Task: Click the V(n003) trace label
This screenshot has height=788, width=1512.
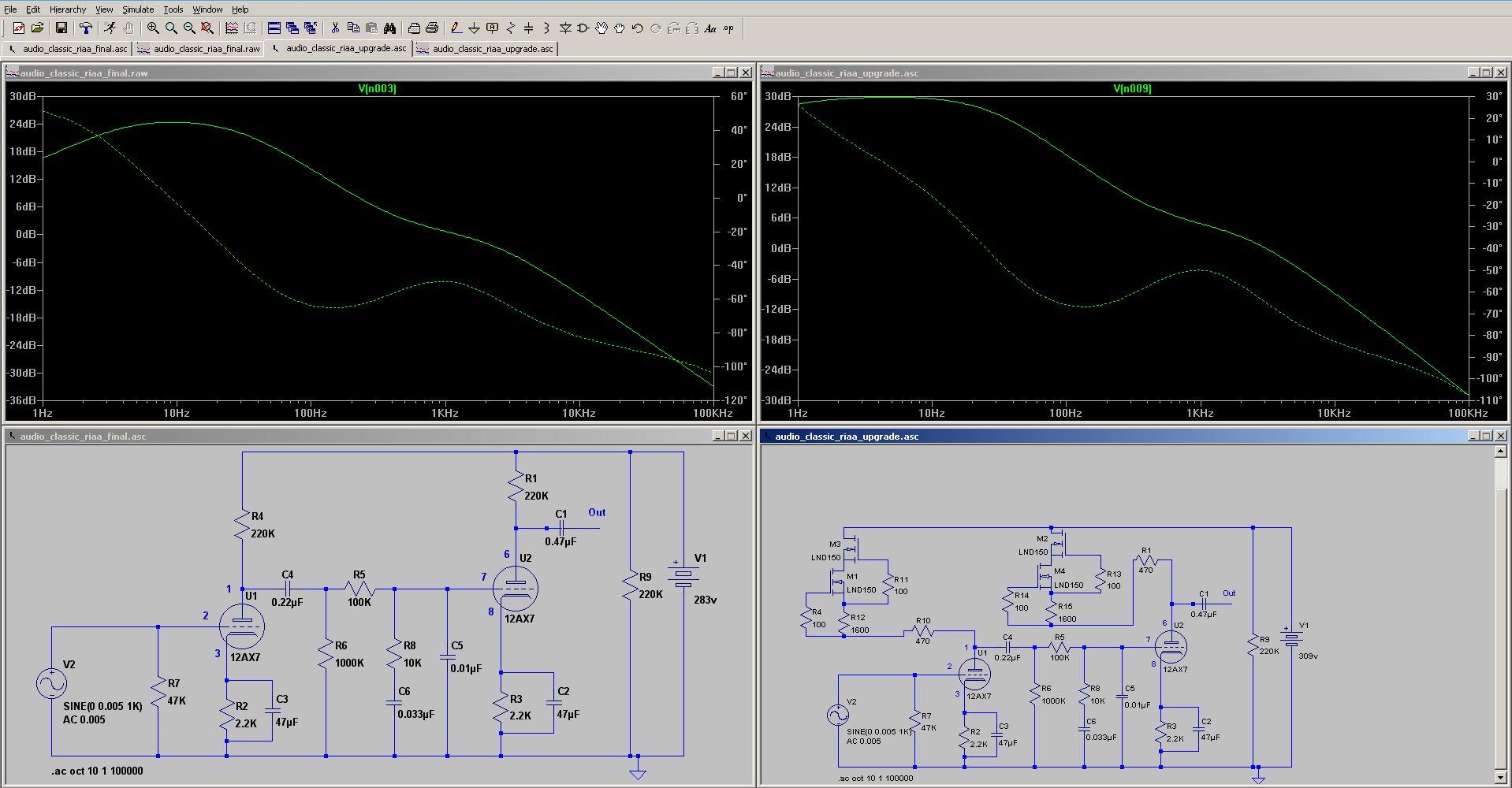Action: click(x=377, y=88)
